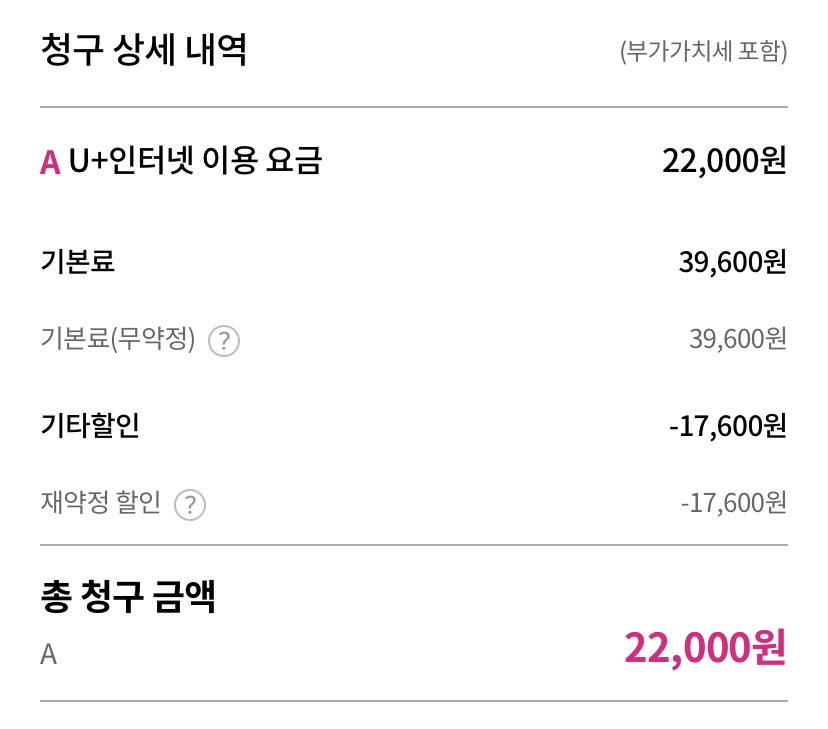Click the 재약정 할인 item text
Viewport: 828px width, 729px height.
(x=100, y=503)
